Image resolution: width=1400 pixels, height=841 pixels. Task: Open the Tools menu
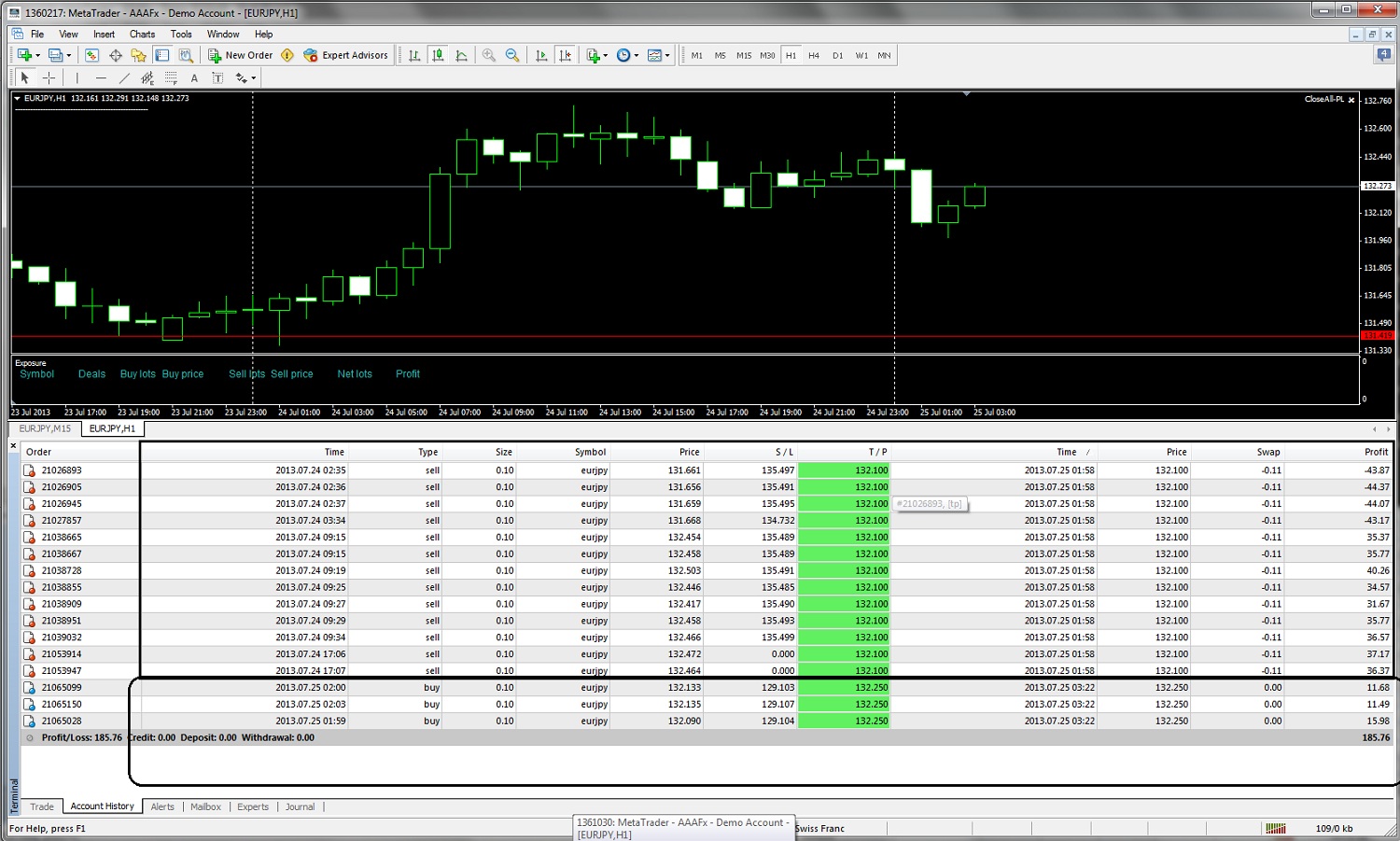coord(181,34)
